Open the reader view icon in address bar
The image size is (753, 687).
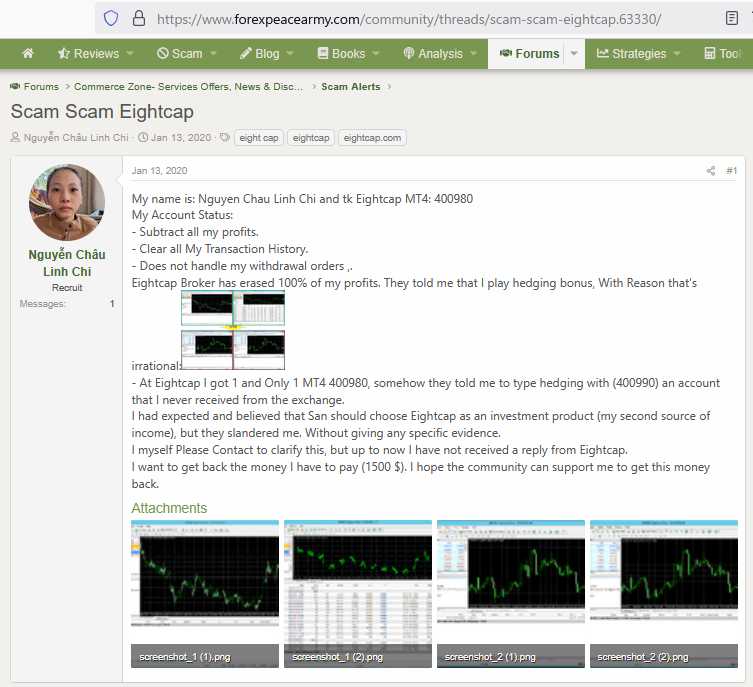pyautogui.click(x=731, y=19)
